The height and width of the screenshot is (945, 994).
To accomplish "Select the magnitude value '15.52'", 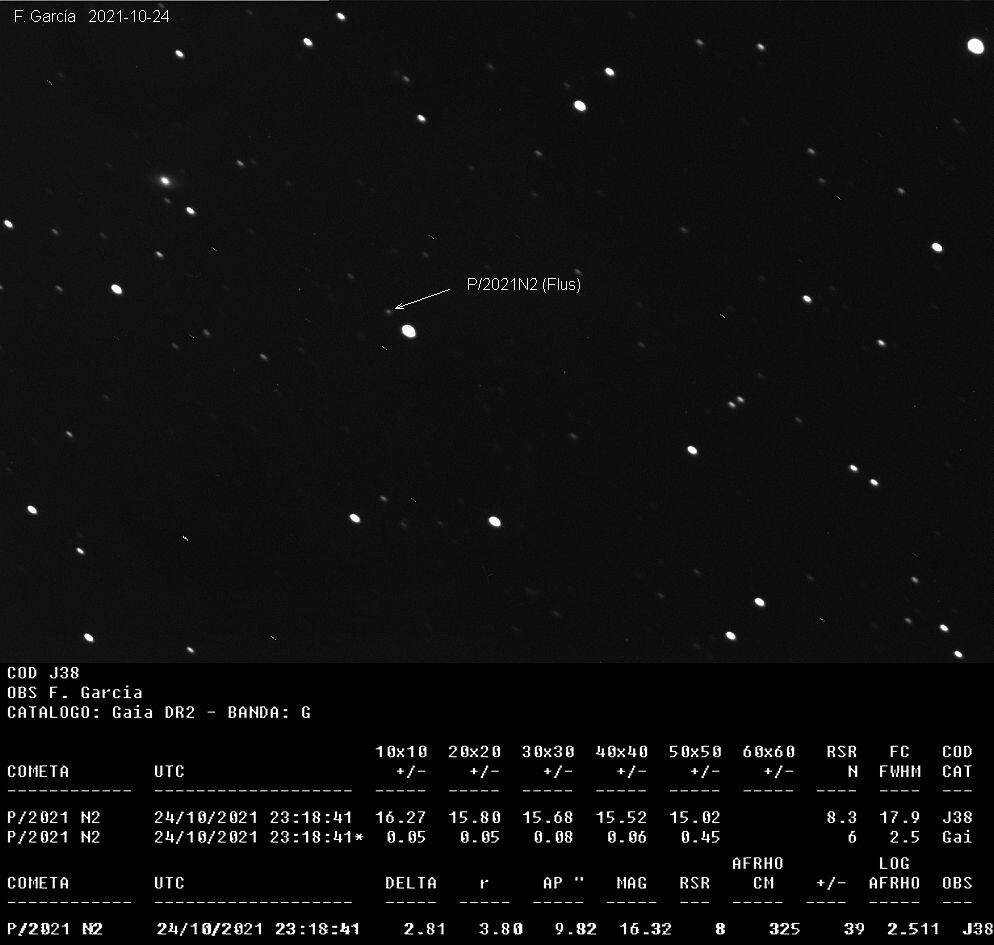I will [622, 818].
